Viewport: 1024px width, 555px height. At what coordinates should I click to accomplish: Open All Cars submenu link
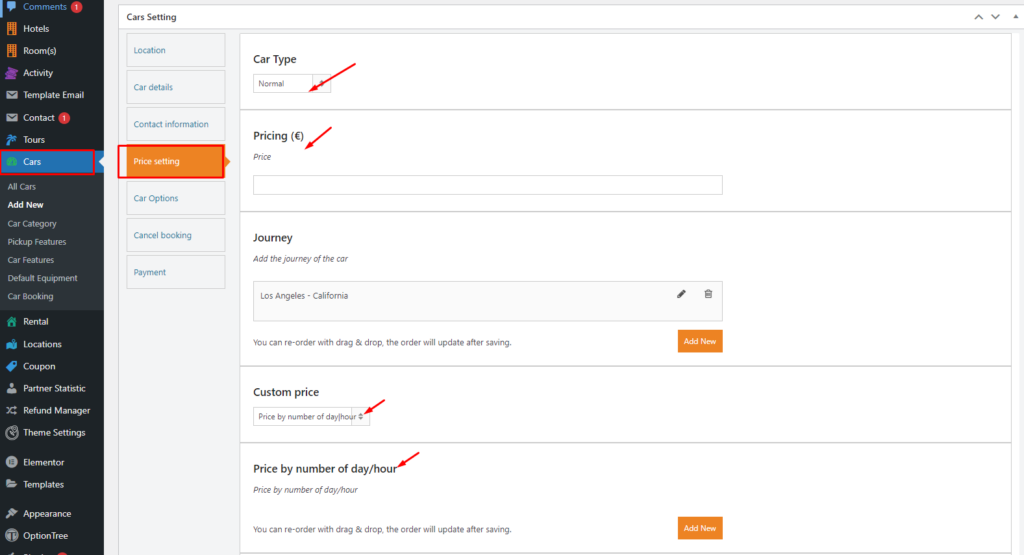(x=22, y=187)
